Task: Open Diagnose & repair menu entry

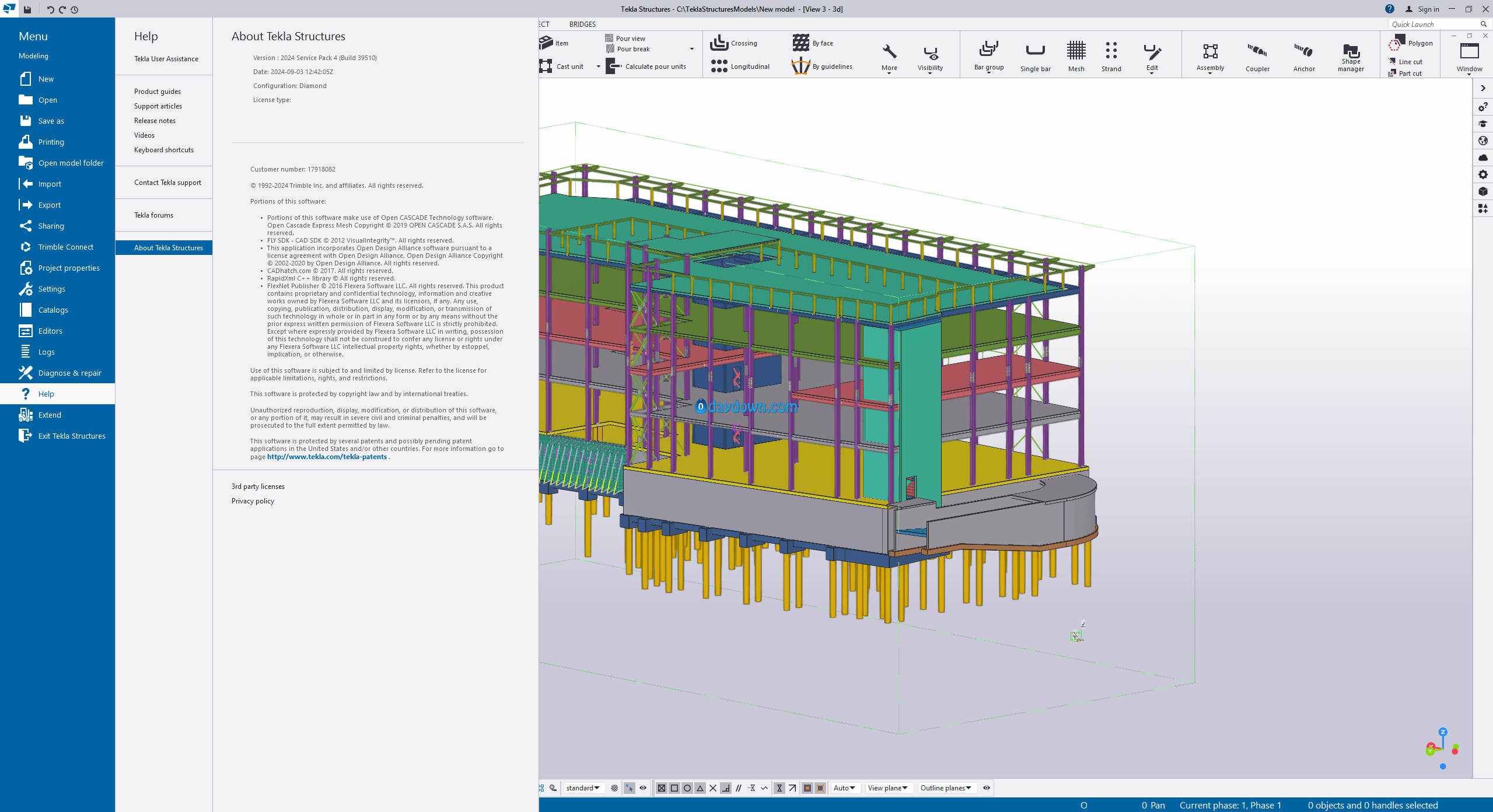Action: pos(69,373)
